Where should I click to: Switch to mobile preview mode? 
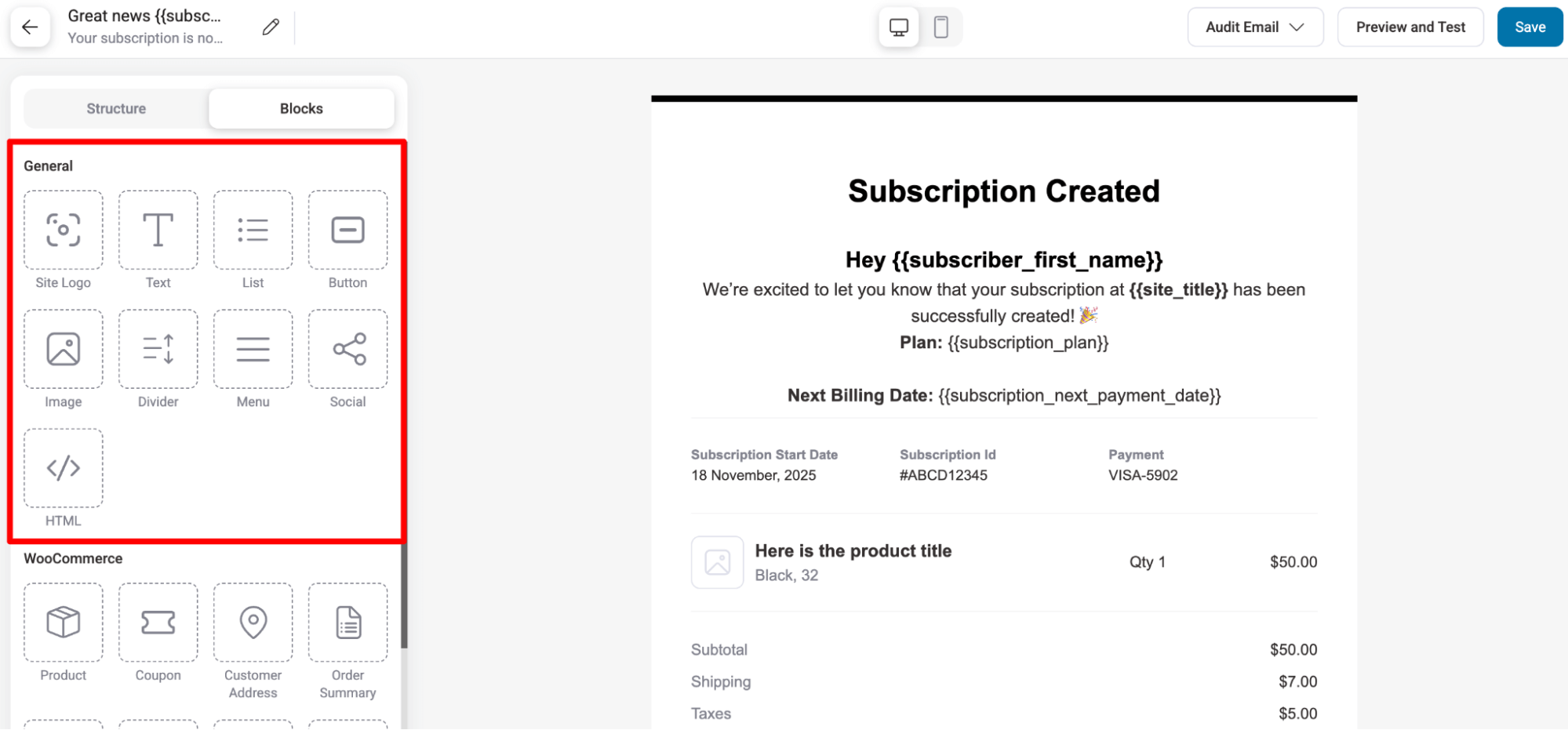pyautogui.click(x=940, y=27)
